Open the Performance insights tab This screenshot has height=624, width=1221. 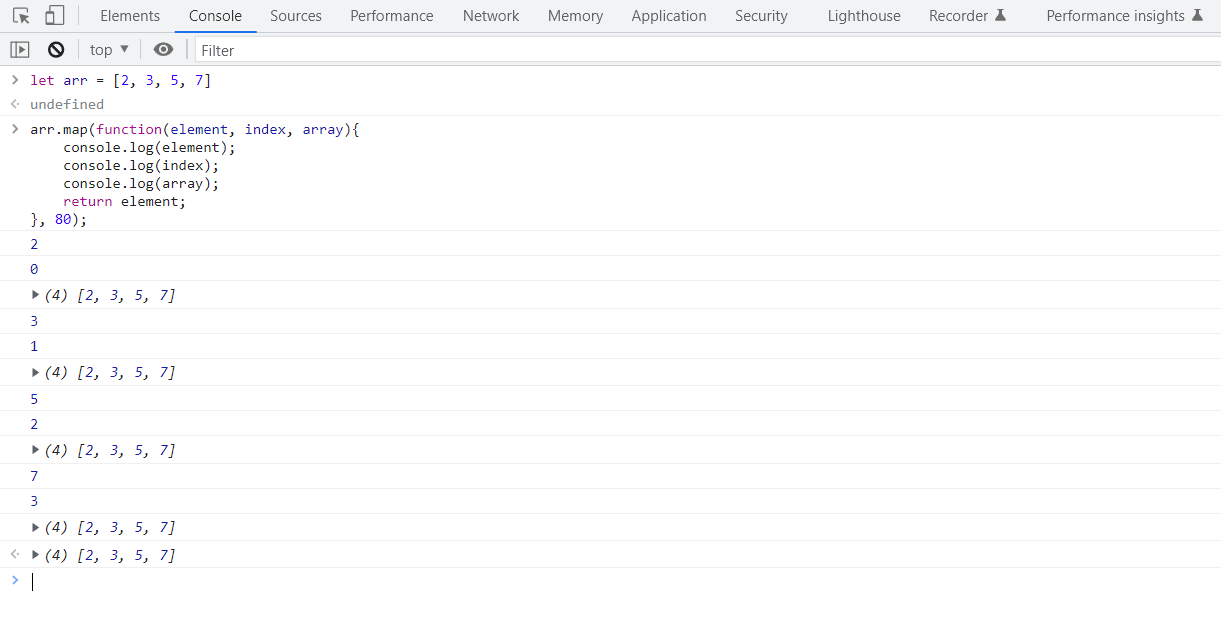point(1124,16)
